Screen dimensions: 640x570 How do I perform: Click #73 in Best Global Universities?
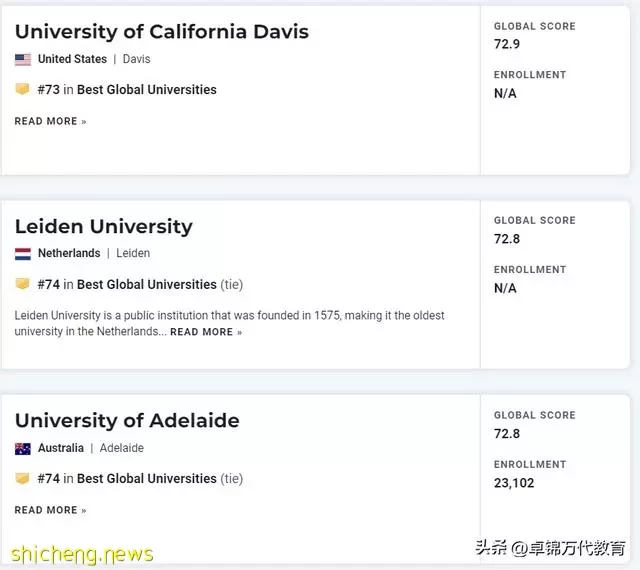tap(127, 89)
